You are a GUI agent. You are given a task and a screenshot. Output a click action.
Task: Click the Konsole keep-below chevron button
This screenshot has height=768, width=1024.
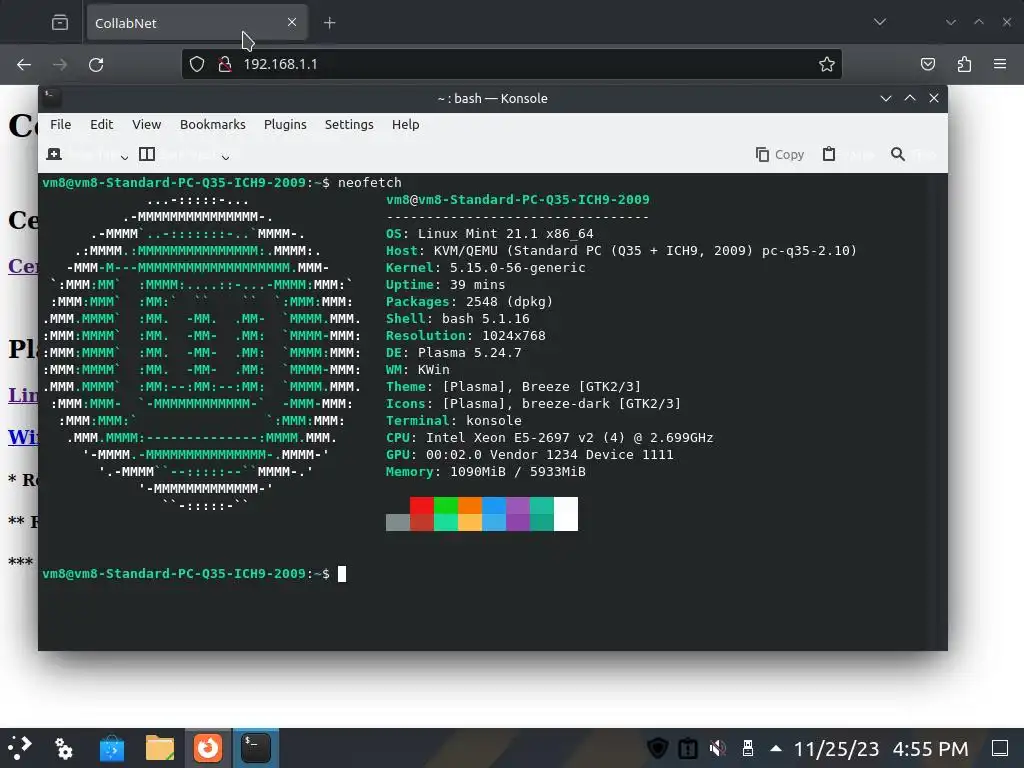(886, 98)
